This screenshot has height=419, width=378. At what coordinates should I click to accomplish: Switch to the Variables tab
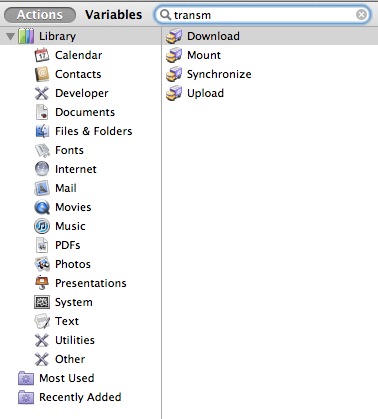coord(113,15)
